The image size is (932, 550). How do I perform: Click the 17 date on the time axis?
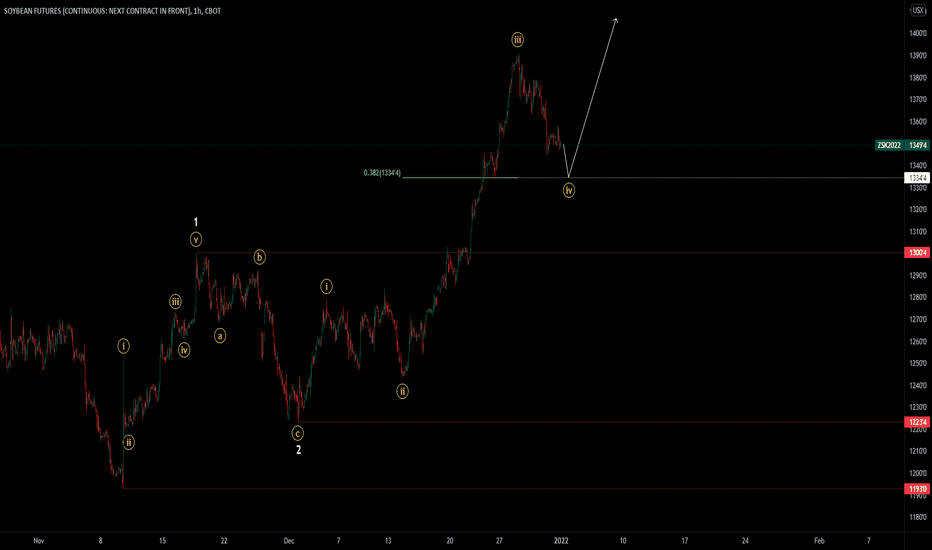click(x=685, y=540)
